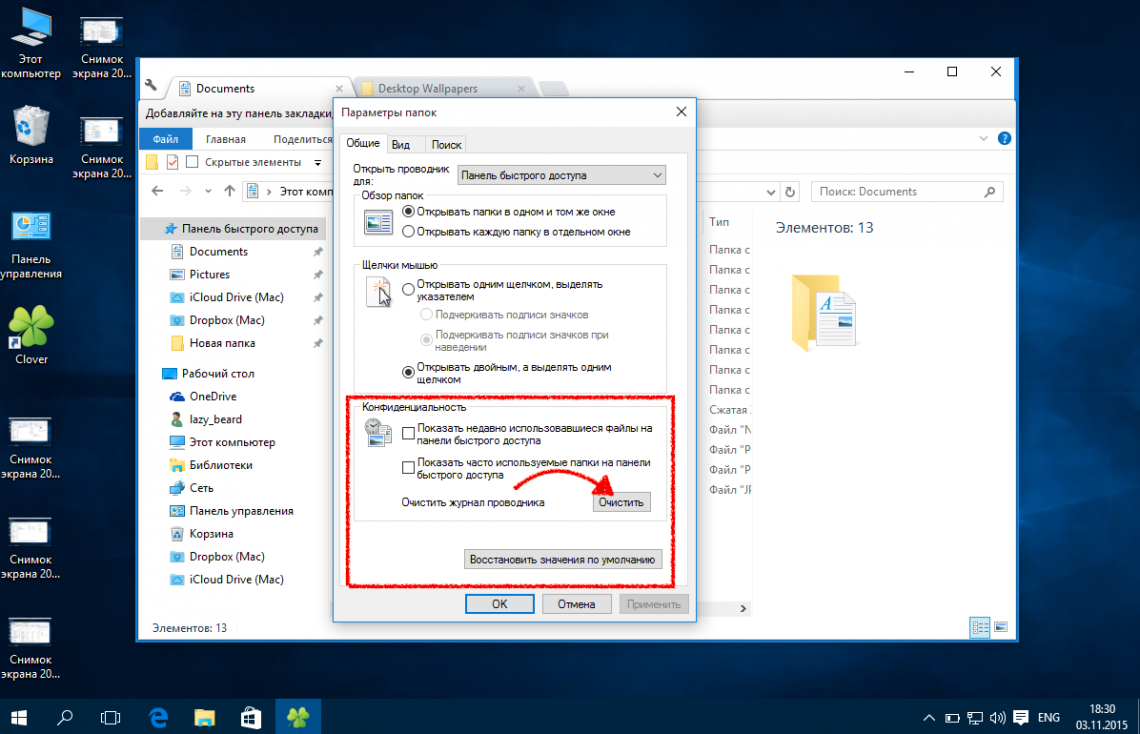Open the blue help question mark icon
Image resolution: width=1140 pixels, height=734 pixels.
click(x=1004, y=139)
